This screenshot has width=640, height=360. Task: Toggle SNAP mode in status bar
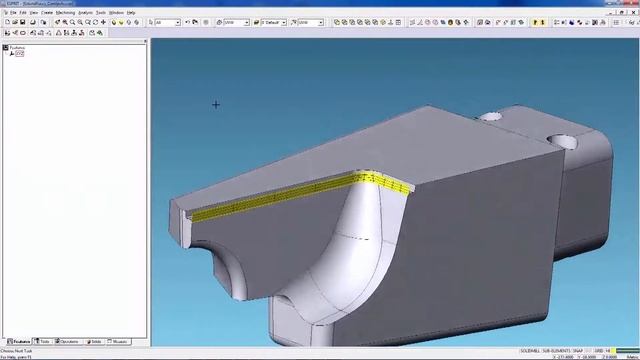coord(578,351)
